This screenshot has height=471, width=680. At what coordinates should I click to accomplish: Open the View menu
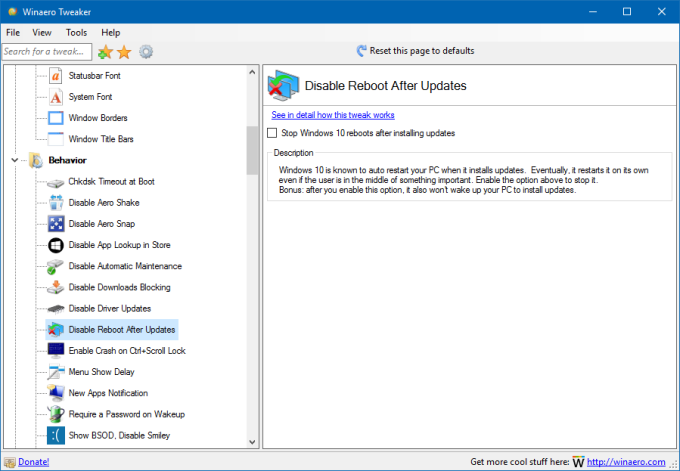42,33
